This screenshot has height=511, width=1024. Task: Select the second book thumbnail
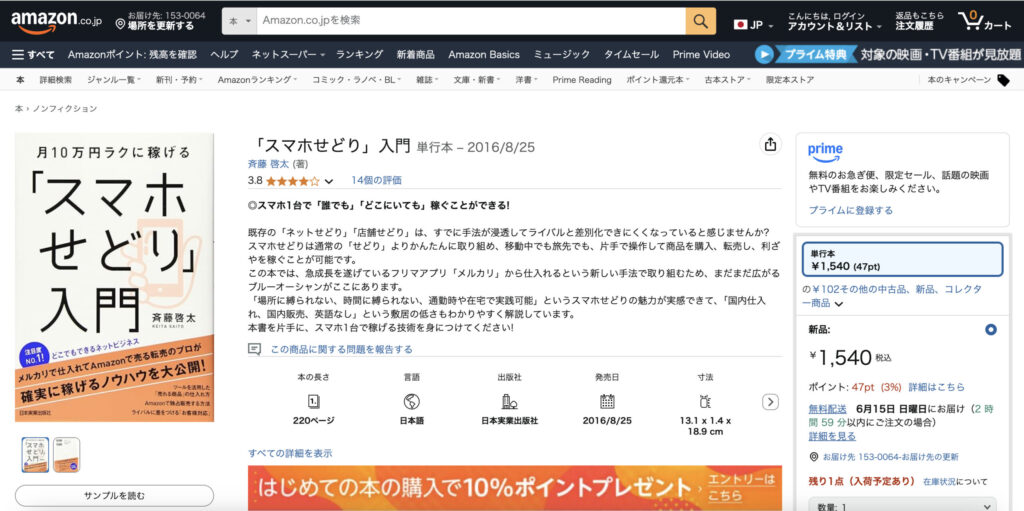[67, 455]
